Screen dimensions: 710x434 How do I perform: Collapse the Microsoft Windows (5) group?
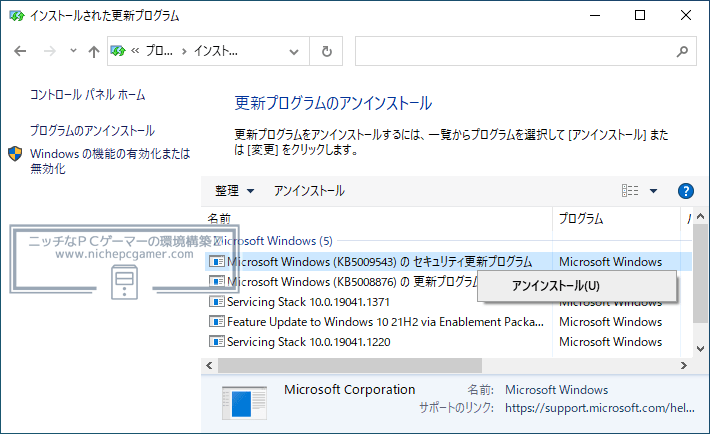click(273, 241)
